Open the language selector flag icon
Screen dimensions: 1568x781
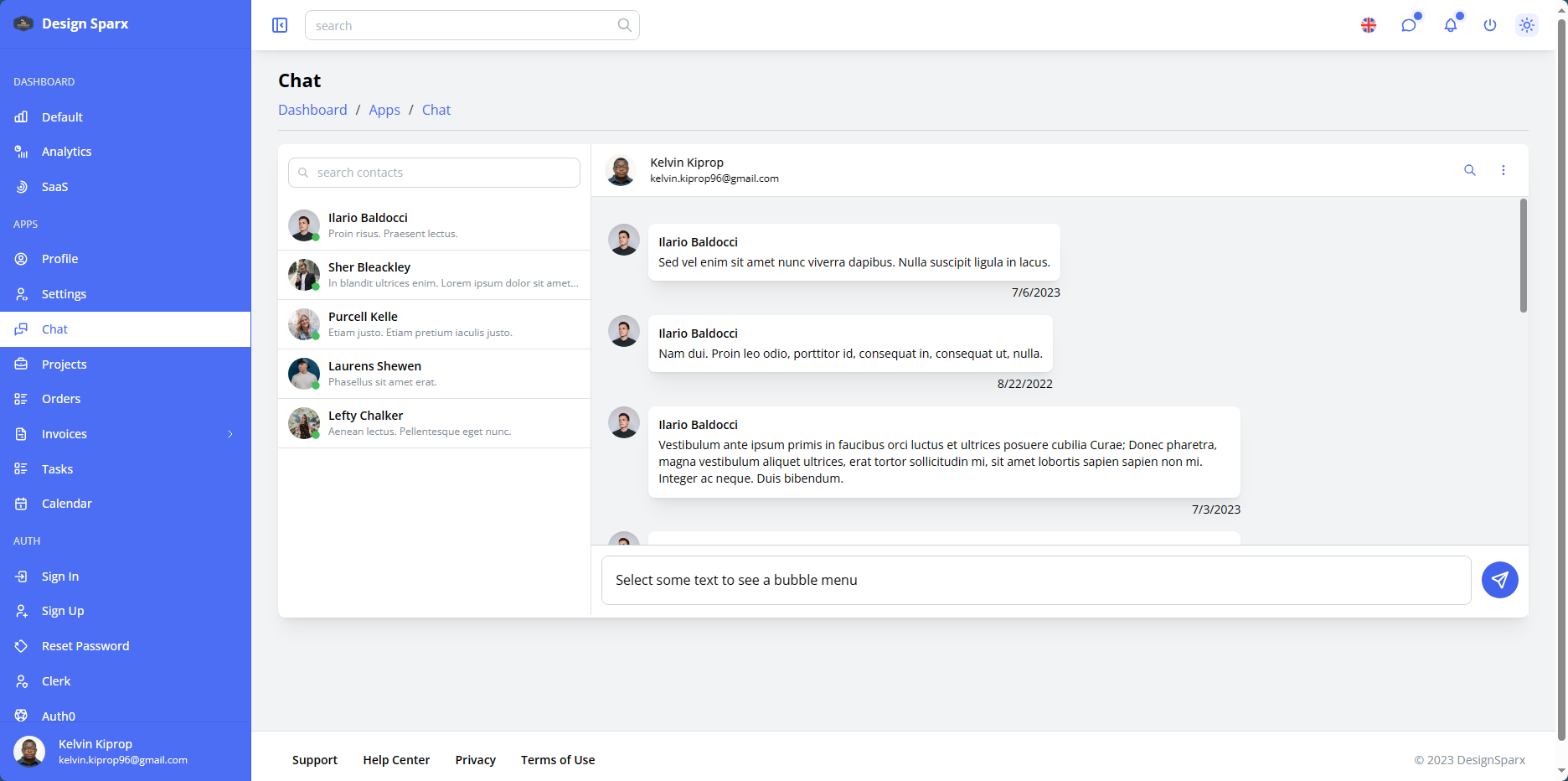tap(1369, 25)
